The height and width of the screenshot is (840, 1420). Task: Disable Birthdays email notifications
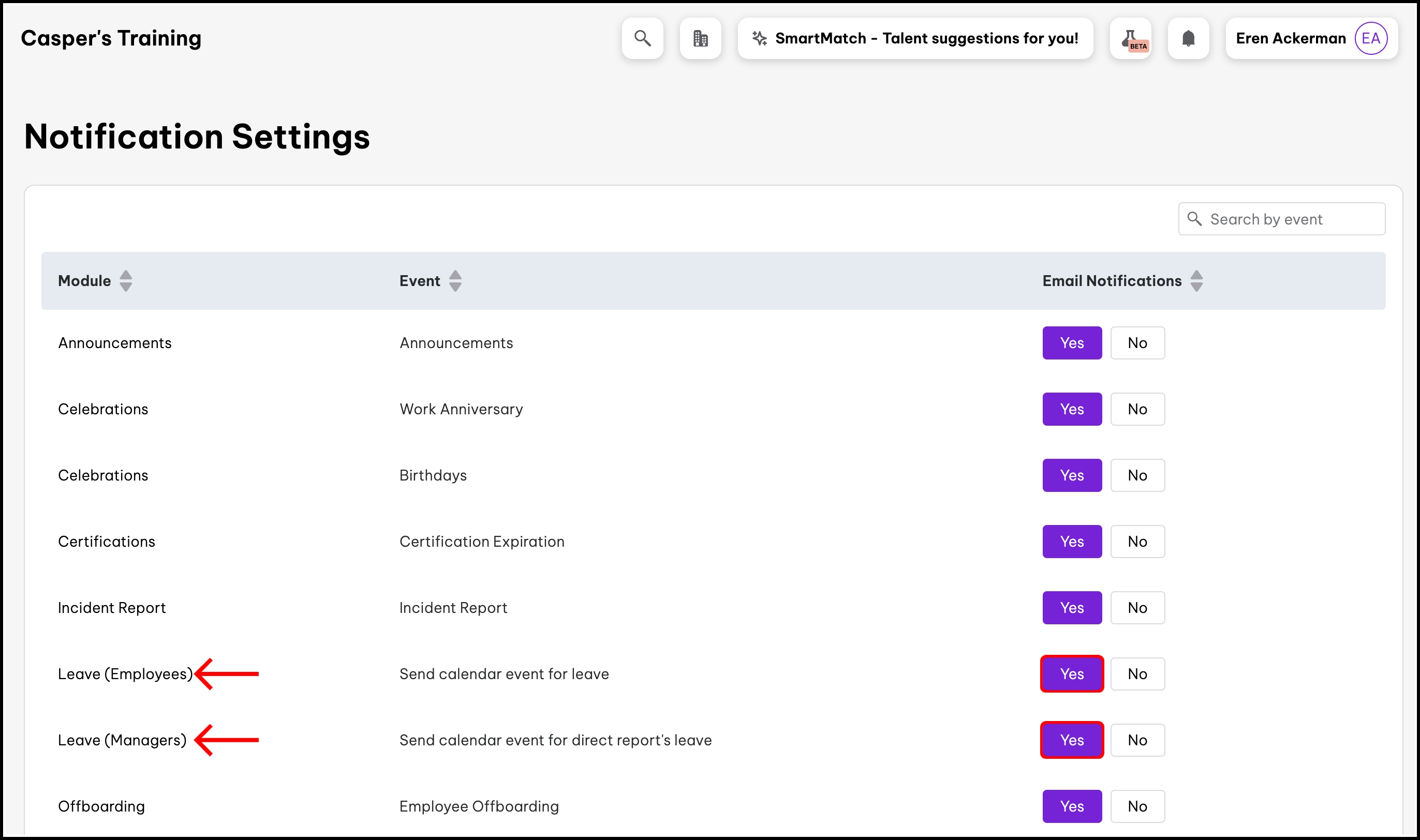coord(1137,475)
